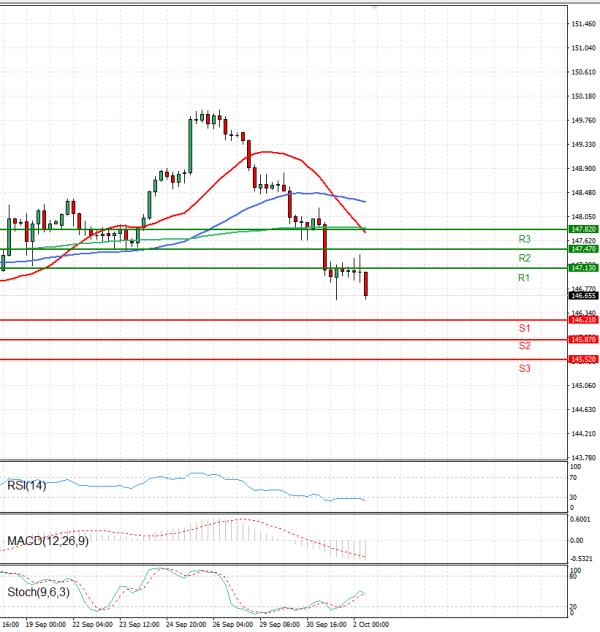Image resolution: width=600 pixels, height=632 pixels.
Task: Select the 146.210 red price tag
Action: point(583,320)
